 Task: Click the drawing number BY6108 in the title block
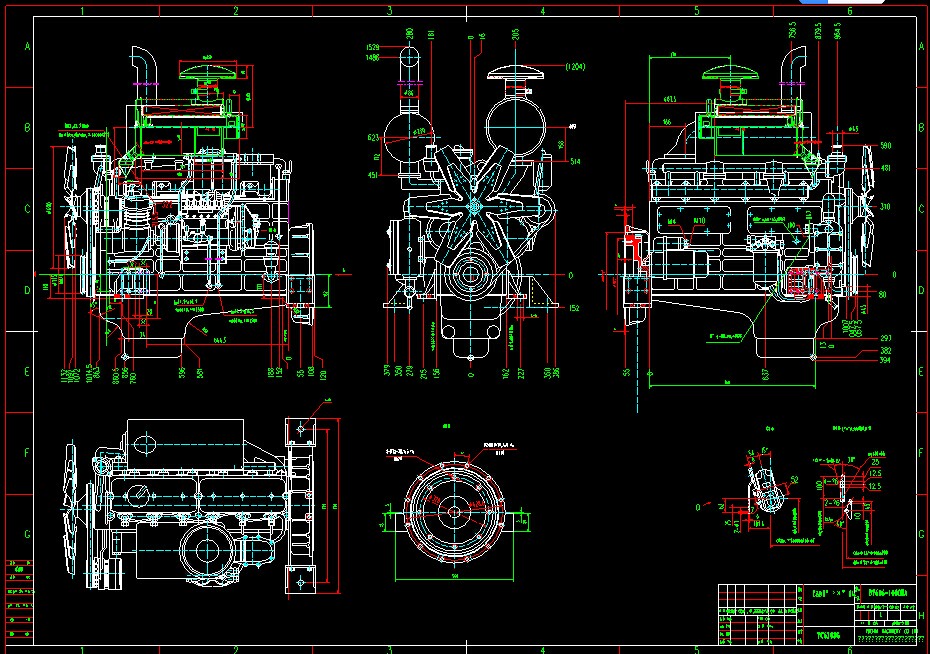coord(889,593)
